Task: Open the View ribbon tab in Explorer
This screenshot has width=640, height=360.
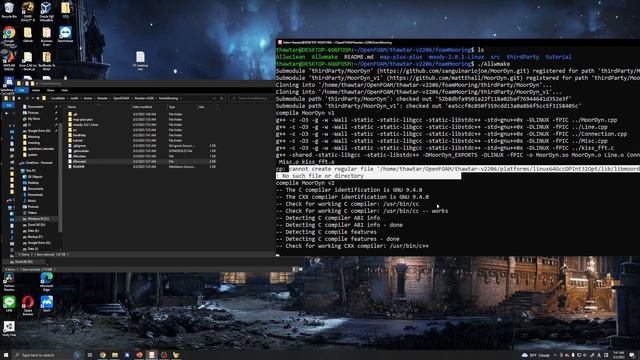Action: (64, 90)
